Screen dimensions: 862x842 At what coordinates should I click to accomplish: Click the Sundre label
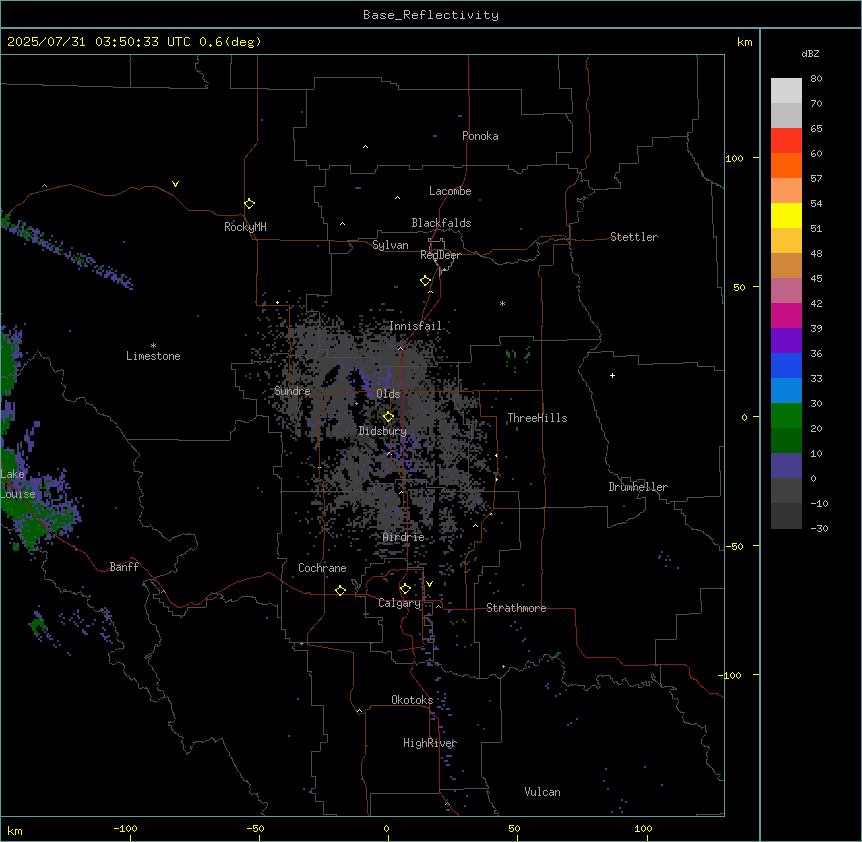point(292,391)
